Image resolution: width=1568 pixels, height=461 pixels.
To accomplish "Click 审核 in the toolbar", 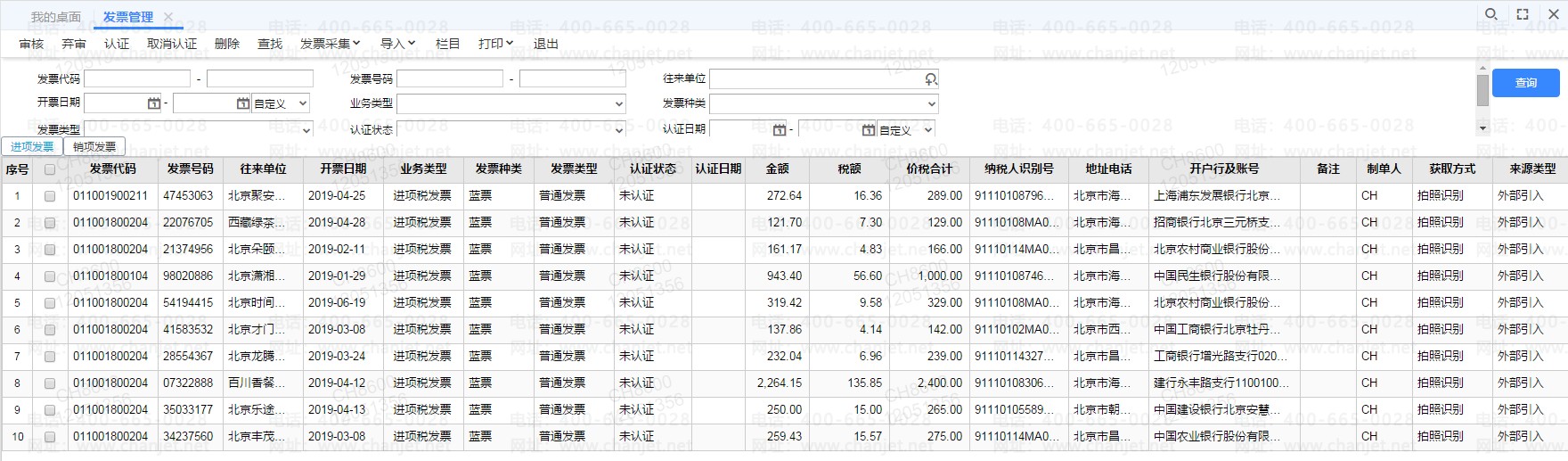I will click(31, 44).
